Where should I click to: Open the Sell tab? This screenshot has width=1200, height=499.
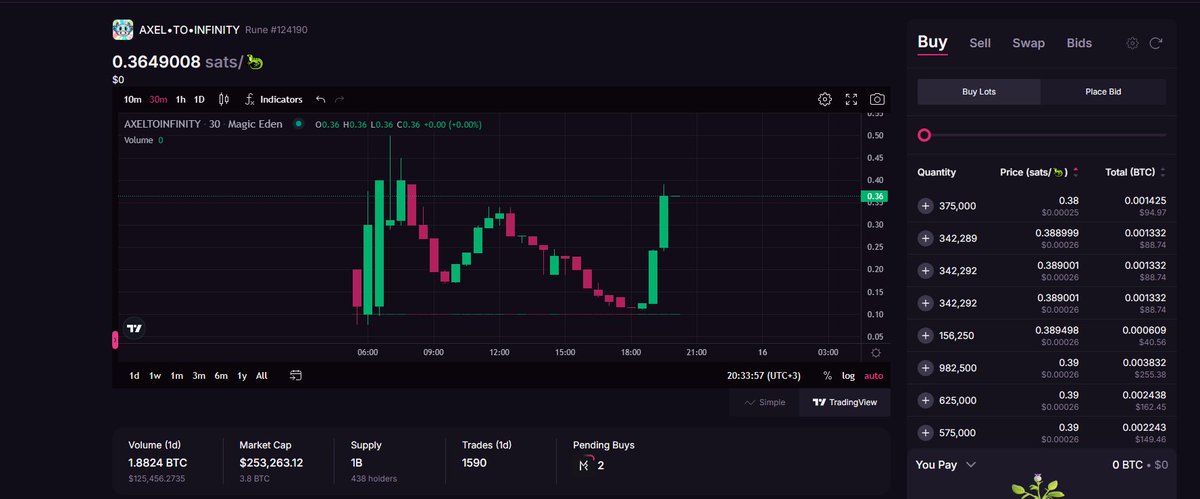[x=980, y=43]
